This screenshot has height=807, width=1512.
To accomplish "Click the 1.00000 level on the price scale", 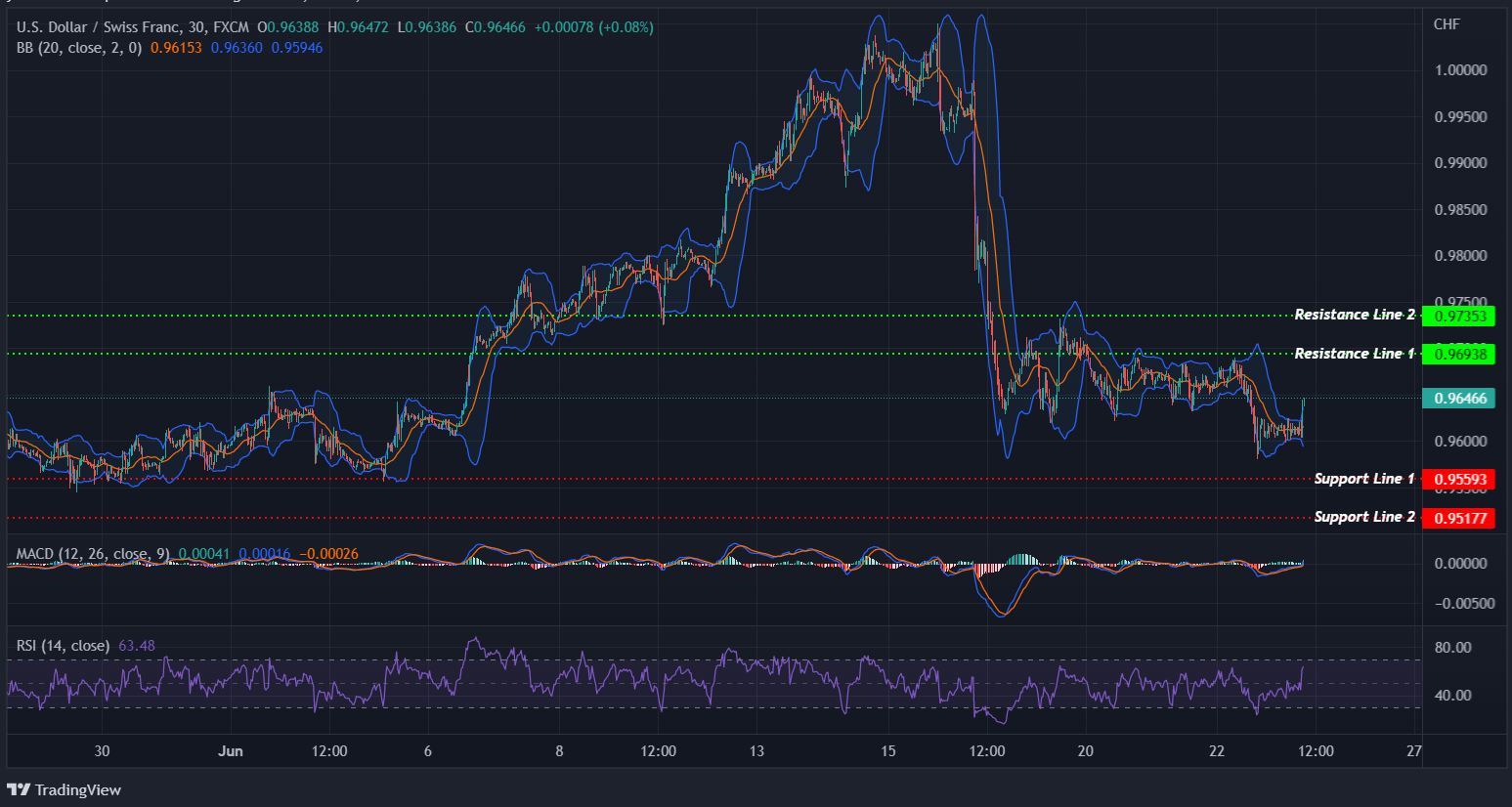I will click(x=1462, y=69).
